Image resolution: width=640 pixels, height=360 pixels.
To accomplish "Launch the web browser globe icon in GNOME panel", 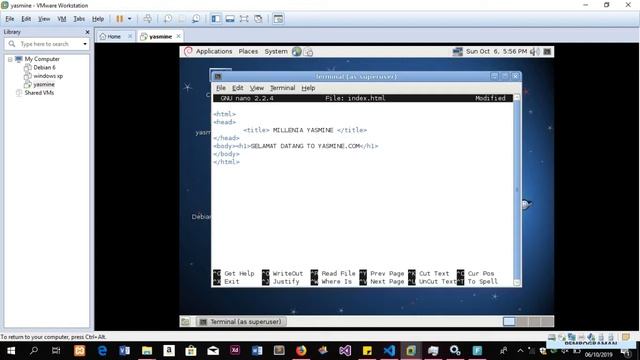I will pyautogui.click(x=297, y=51).
